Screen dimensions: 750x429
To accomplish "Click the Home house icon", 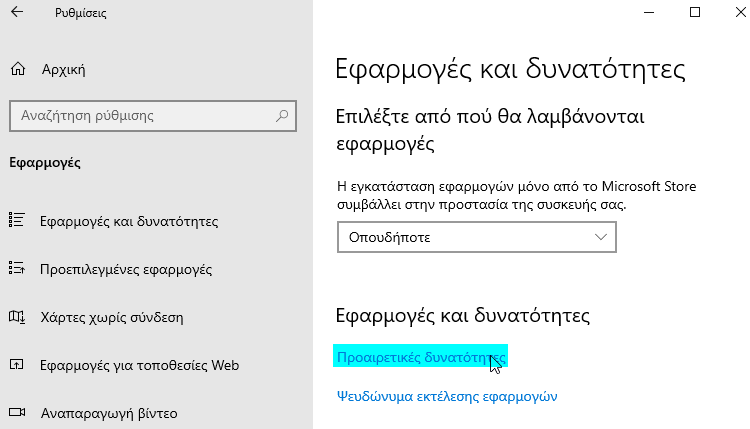I will (18, 69).
